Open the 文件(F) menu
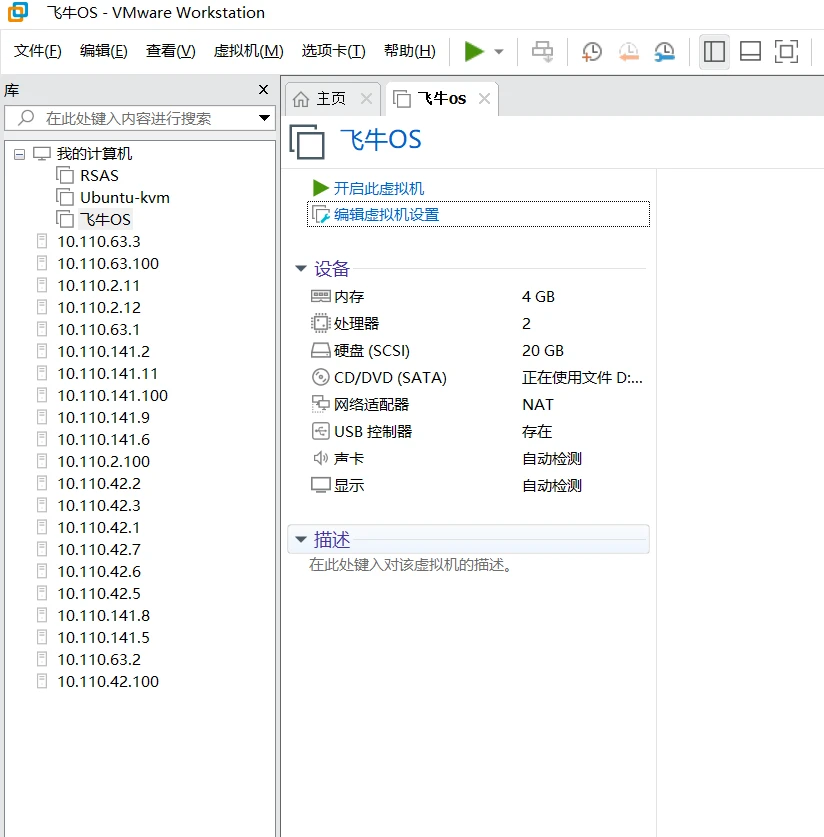 click(37, 51)
